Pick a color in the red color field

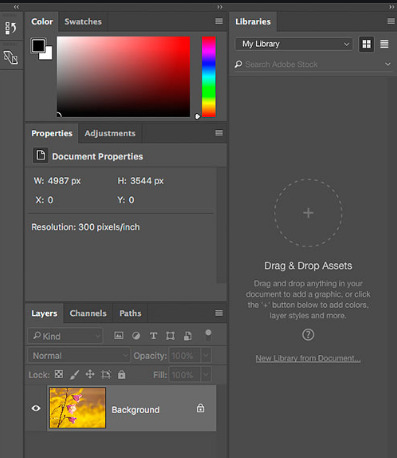[x=123, y=77]
